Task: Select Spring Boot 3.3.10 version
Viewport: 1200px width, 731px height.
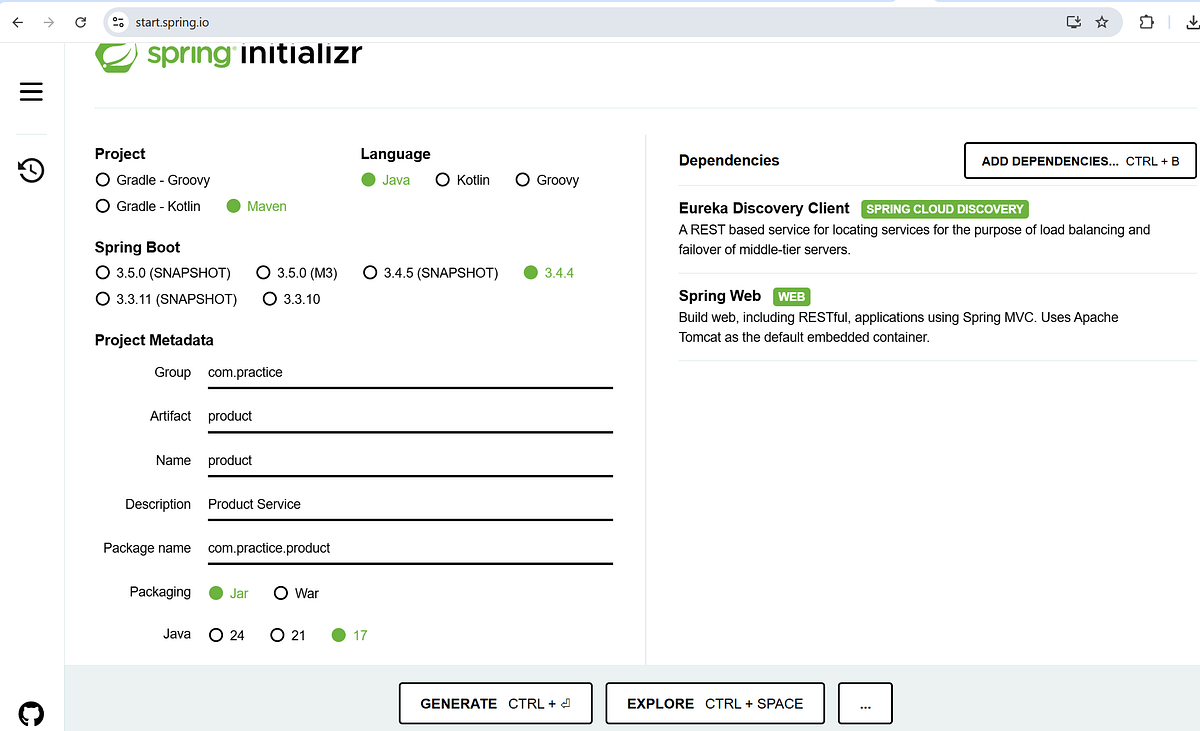Action: coord(291,299)
